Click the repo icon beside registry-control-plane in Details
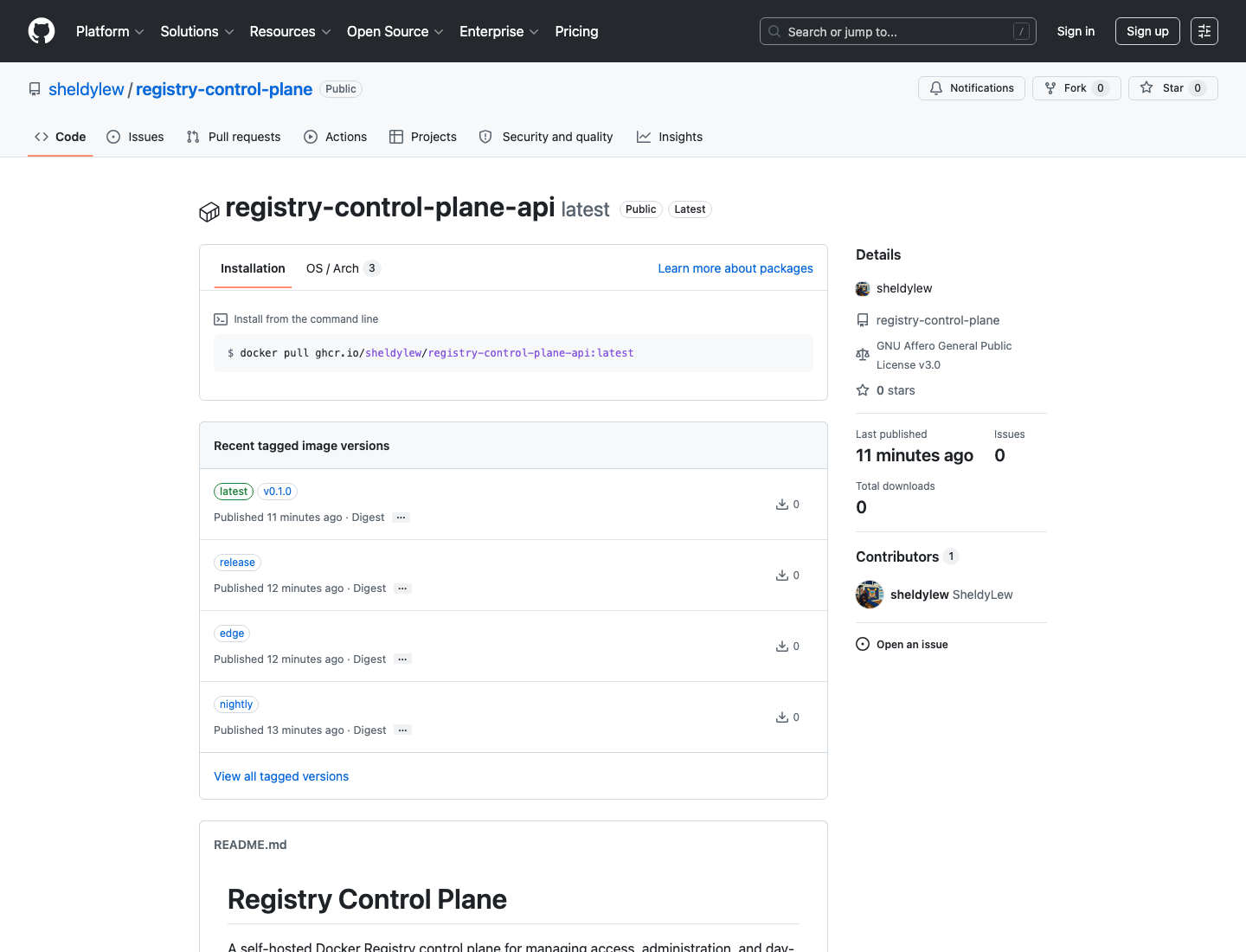 click(x=863, y=320)
